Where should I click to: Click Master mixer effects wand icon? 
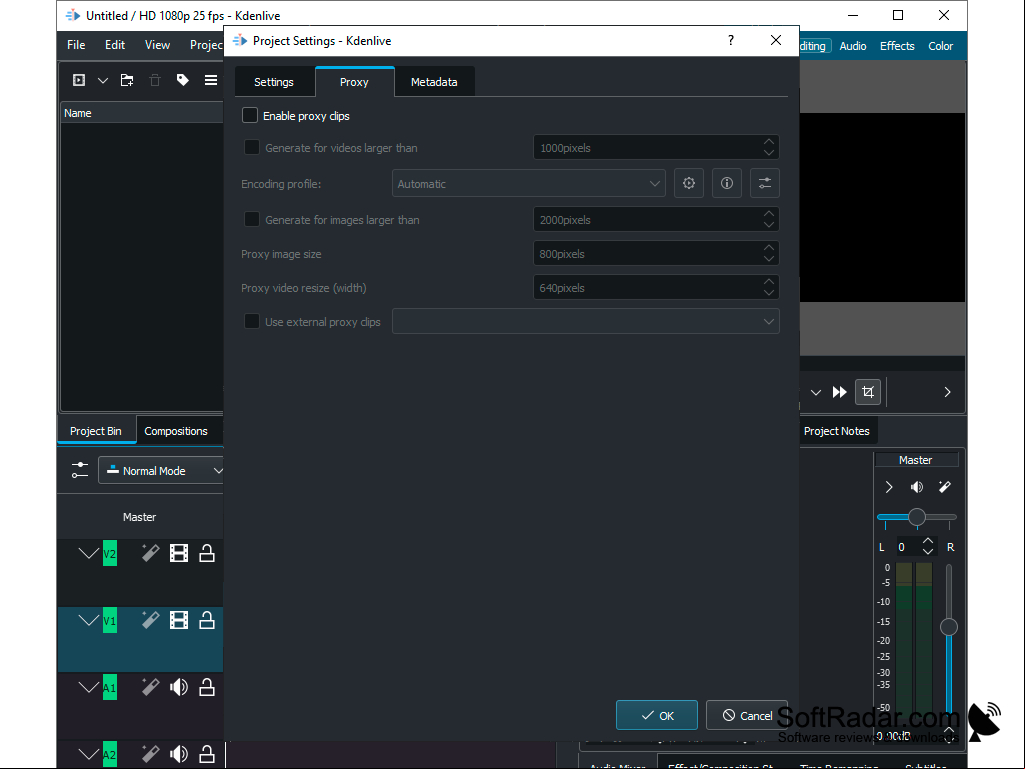pos(945,487)
